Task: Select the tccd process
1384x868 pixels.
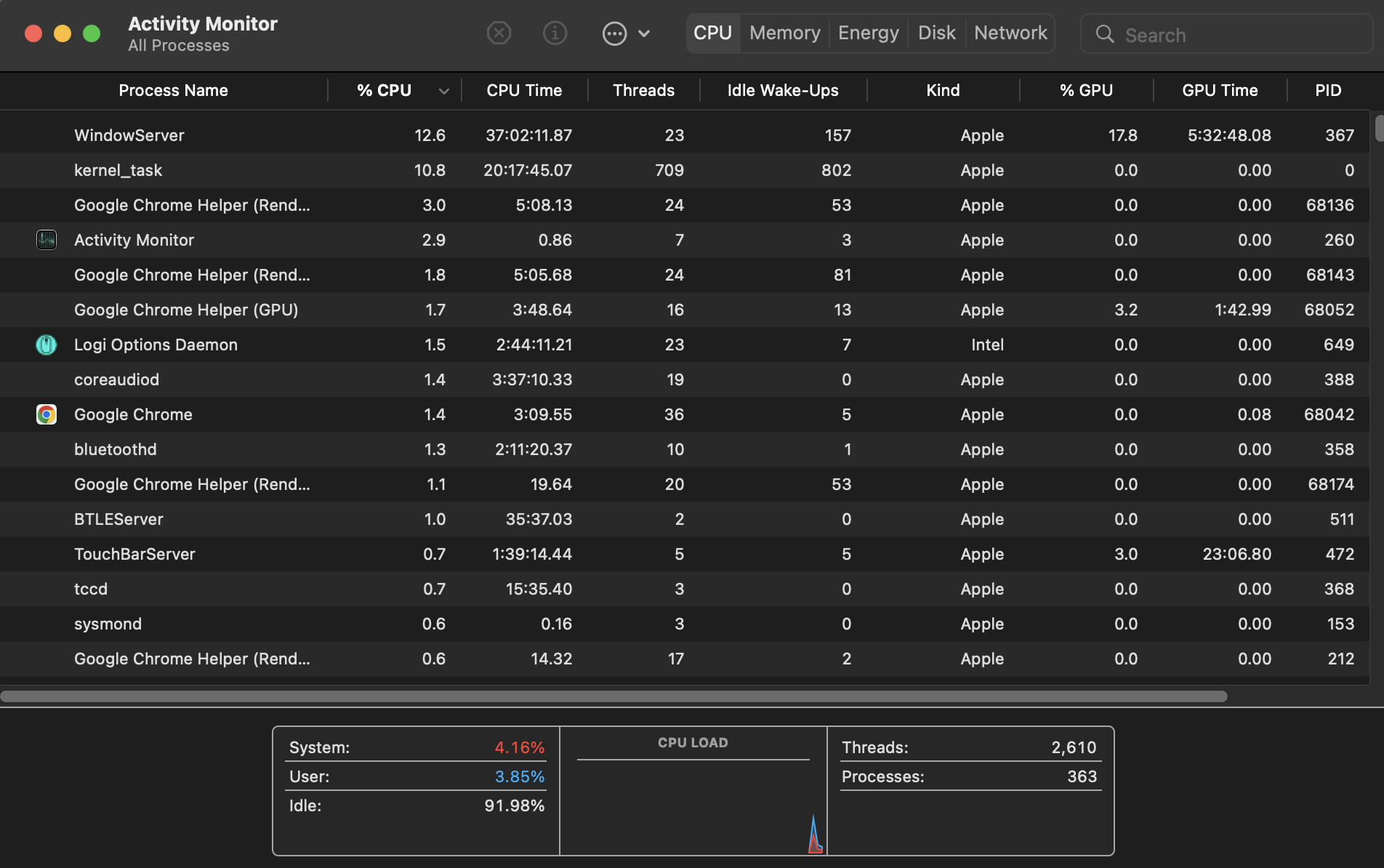Action: (685, 589)
